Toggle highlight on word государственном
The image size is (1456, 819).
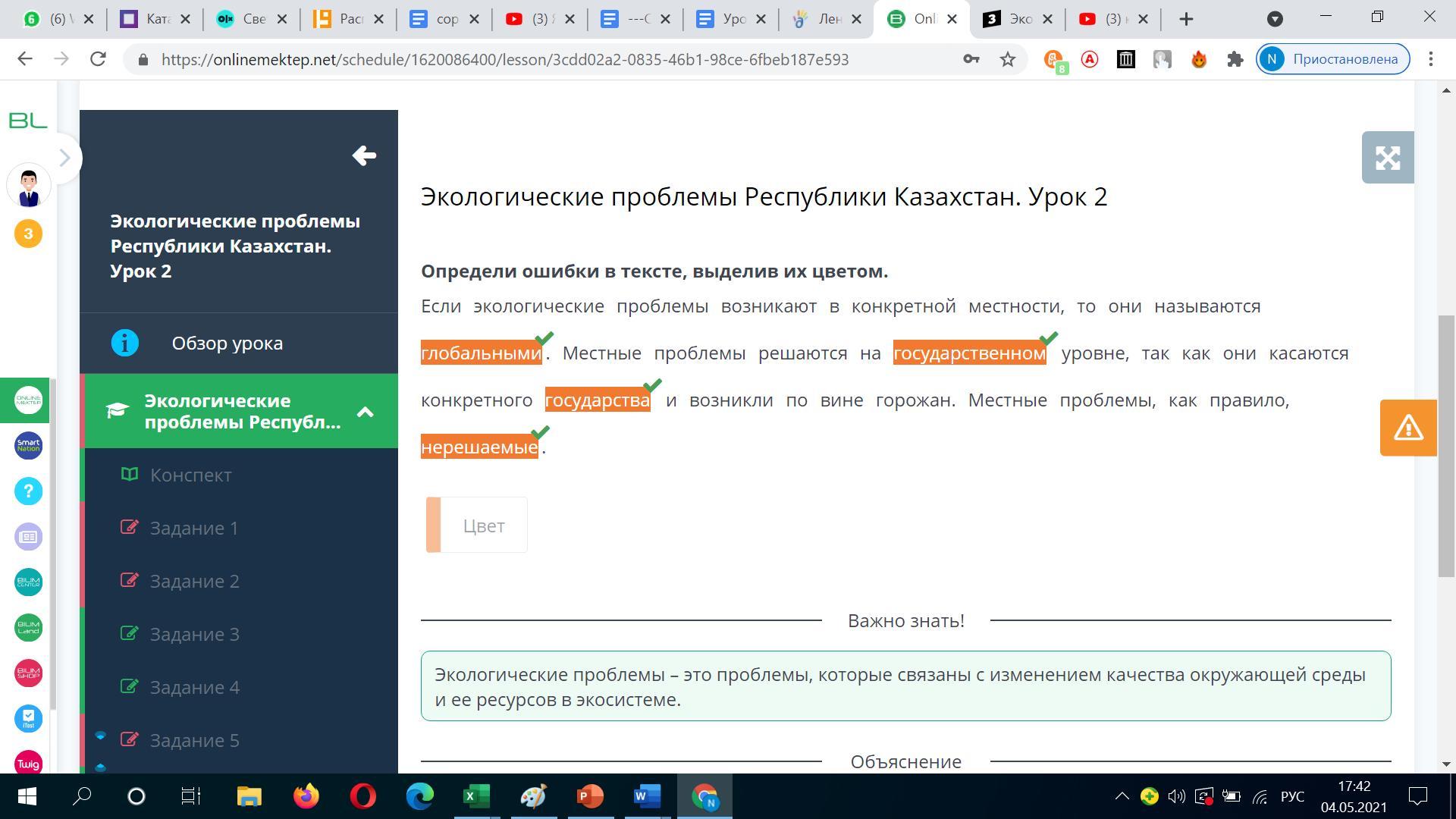pos(969,353)
